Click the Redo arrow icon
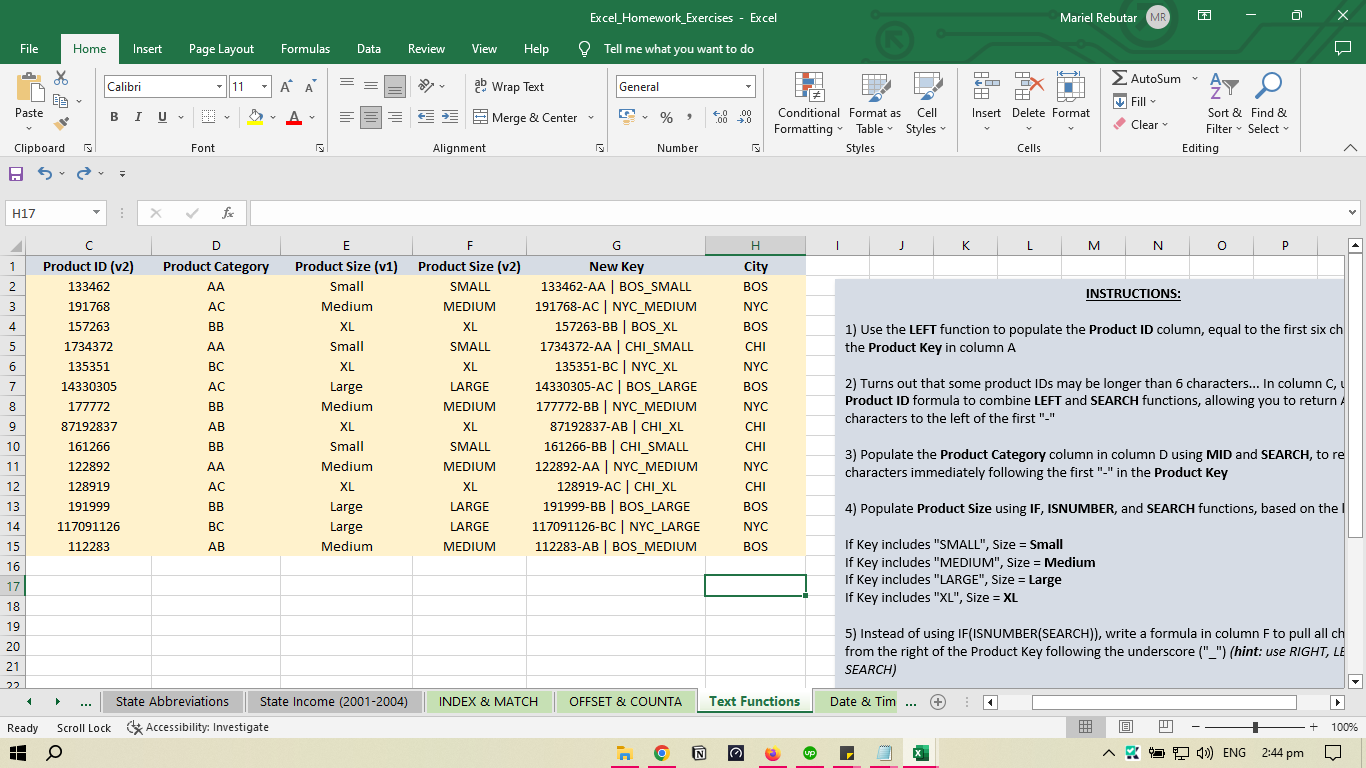This screenshot has height=768, width=1366. [x=84, y=173]
